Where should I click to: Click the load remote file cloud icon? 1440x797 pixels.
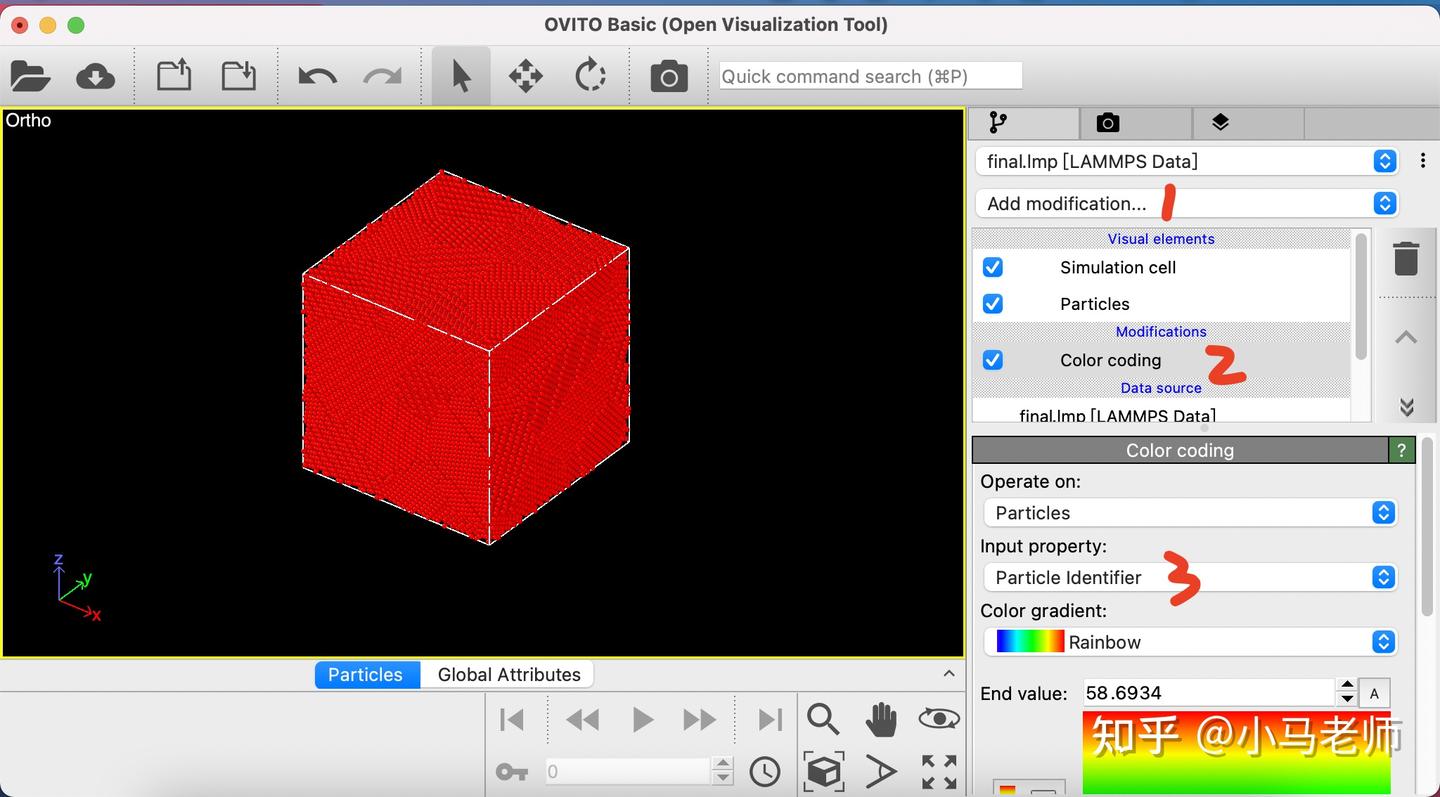coord(95,76)
